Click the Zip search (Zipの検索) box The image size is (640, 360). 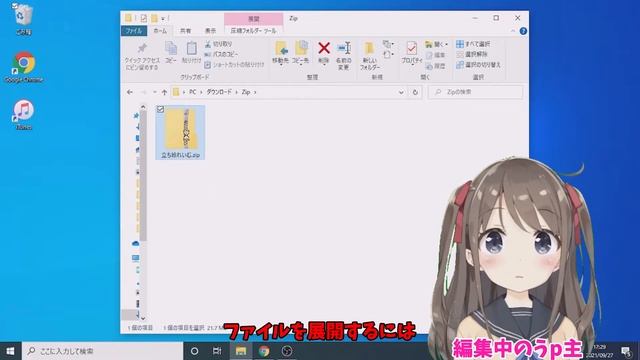[476, 92]
